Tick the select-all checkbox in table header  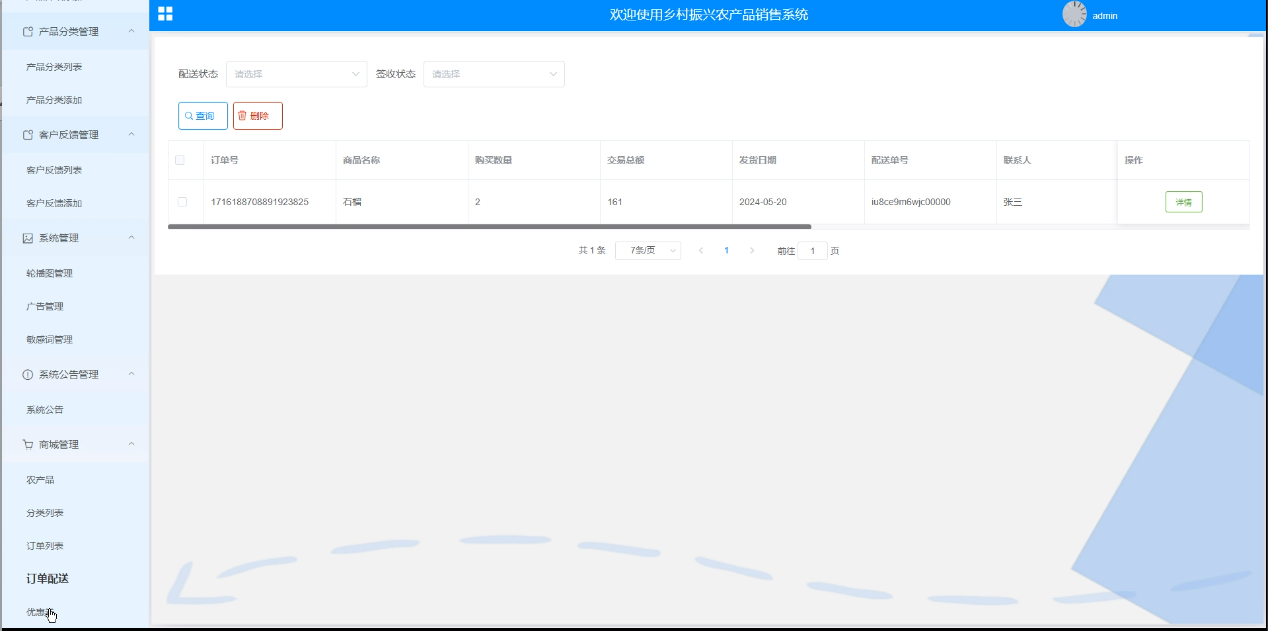click(180, 160)
